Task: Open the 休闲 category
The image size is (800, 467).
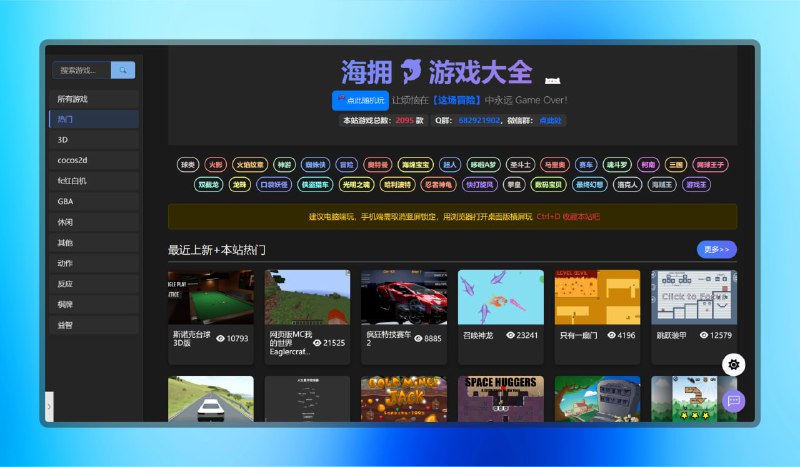Action: click(x=94, y=223)
